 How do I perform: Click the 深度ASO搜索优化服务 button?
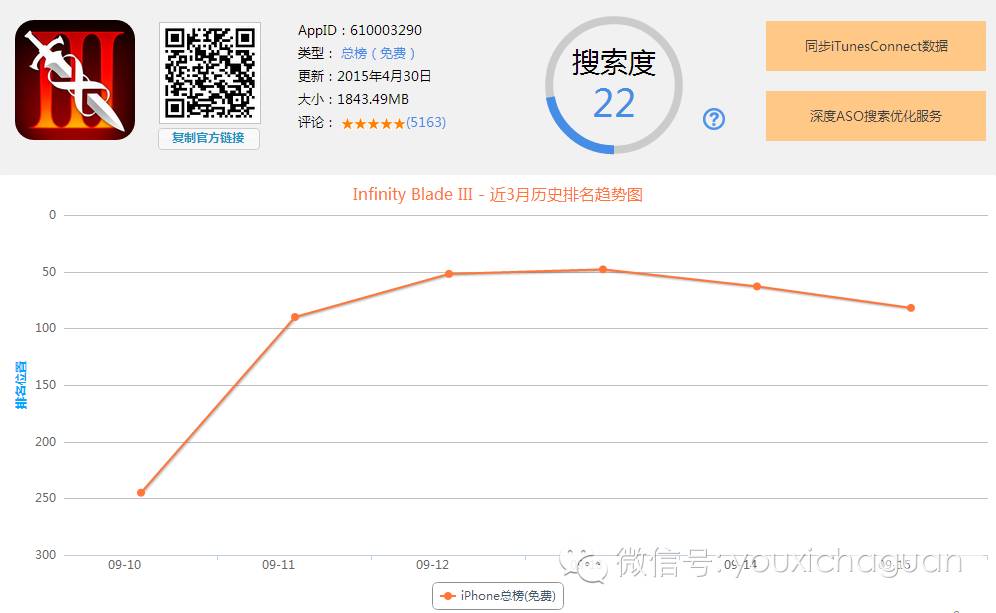coord(875,115)
